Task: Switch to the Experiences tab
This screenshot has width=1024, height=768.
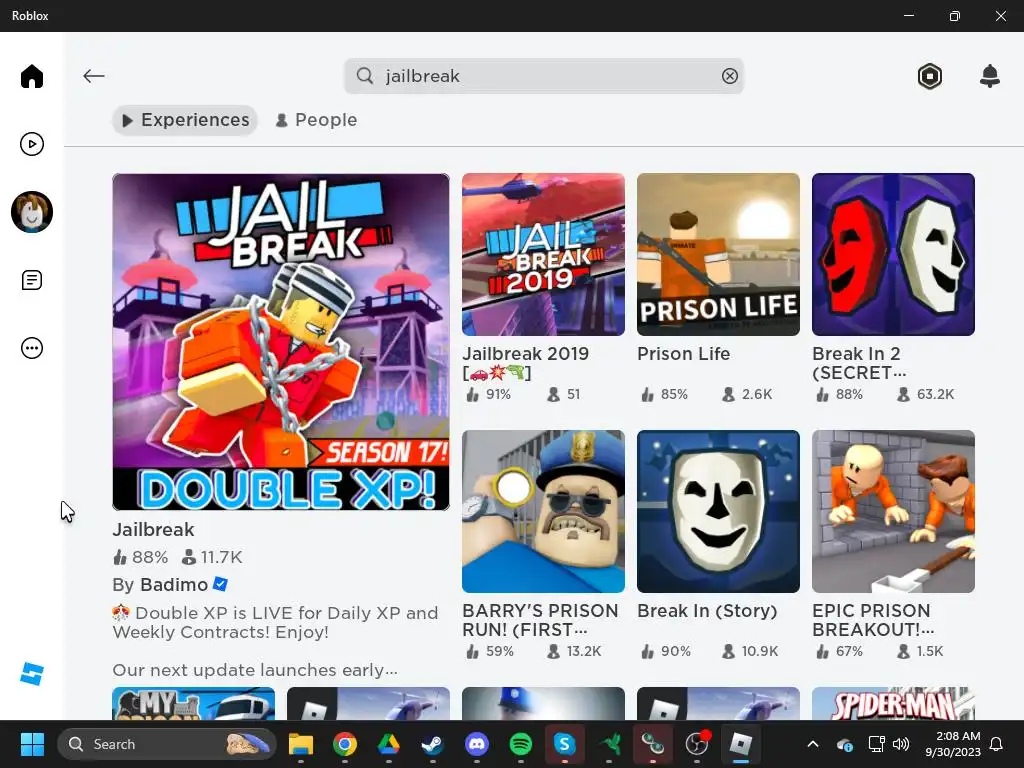Action: (x=185, y=120)
